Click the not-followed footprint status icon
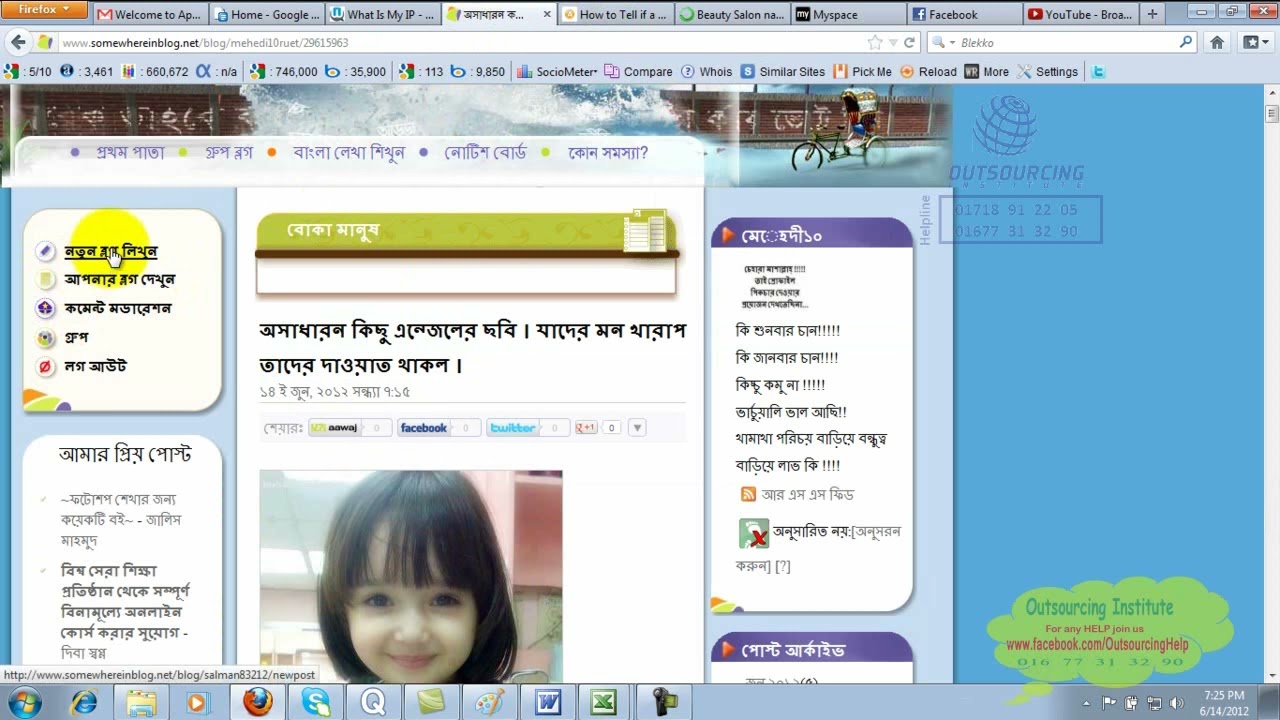 753,533
